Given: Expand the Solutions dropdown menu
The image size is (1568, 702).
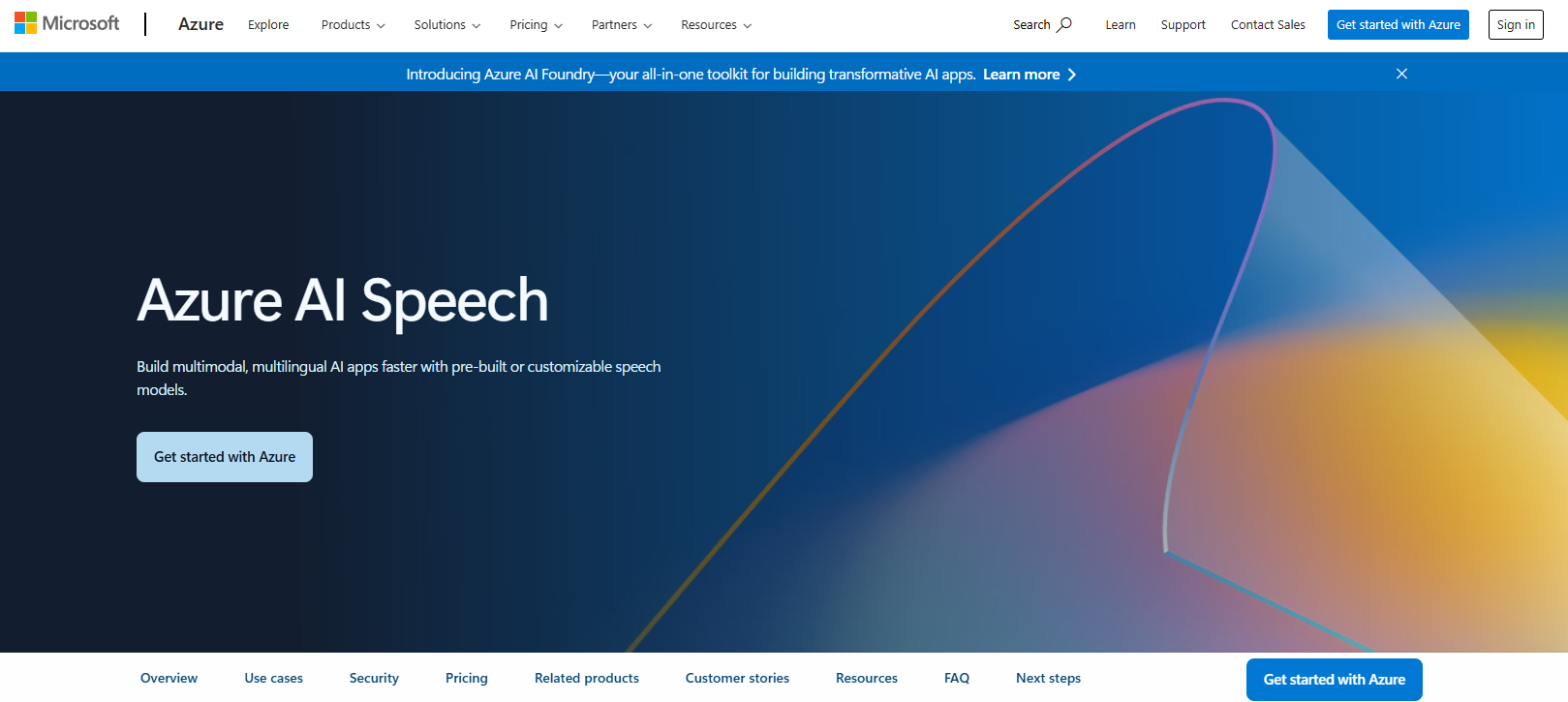Looking at the screenshot, I should [446, 25].
